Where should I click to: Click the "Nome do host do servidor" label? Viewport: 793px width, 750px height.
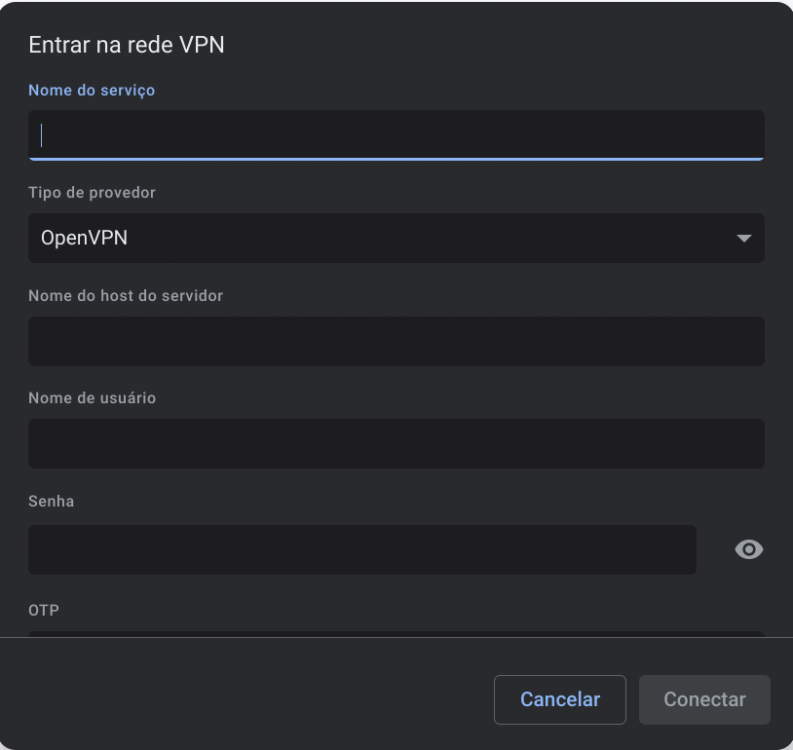(125, 295)
